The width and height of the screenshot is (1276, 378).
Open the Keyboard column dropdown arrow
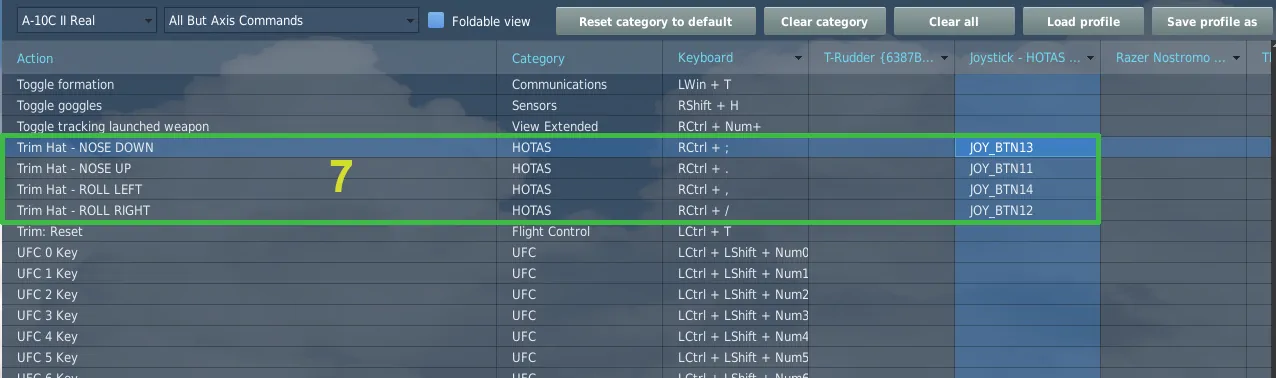coord(798,58)
